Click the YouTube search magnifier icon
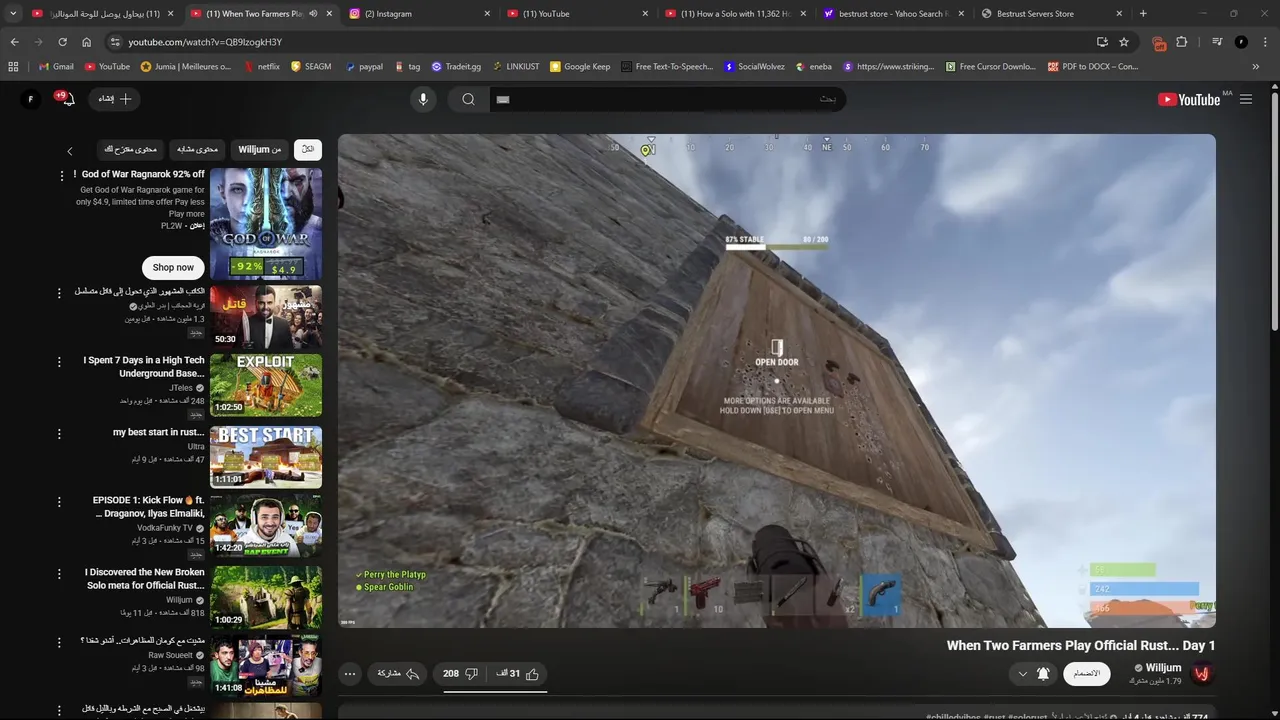 (x=468, y=99)
